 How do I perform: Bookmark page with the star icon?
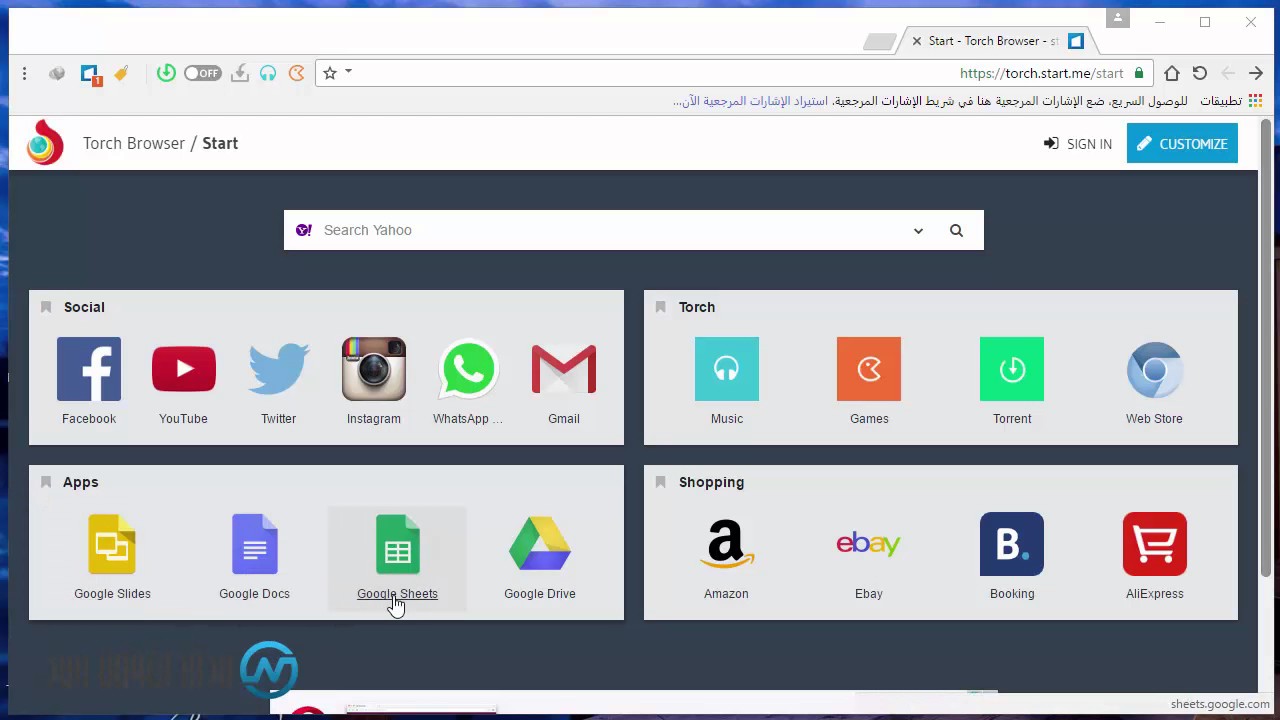click(330, 73)
